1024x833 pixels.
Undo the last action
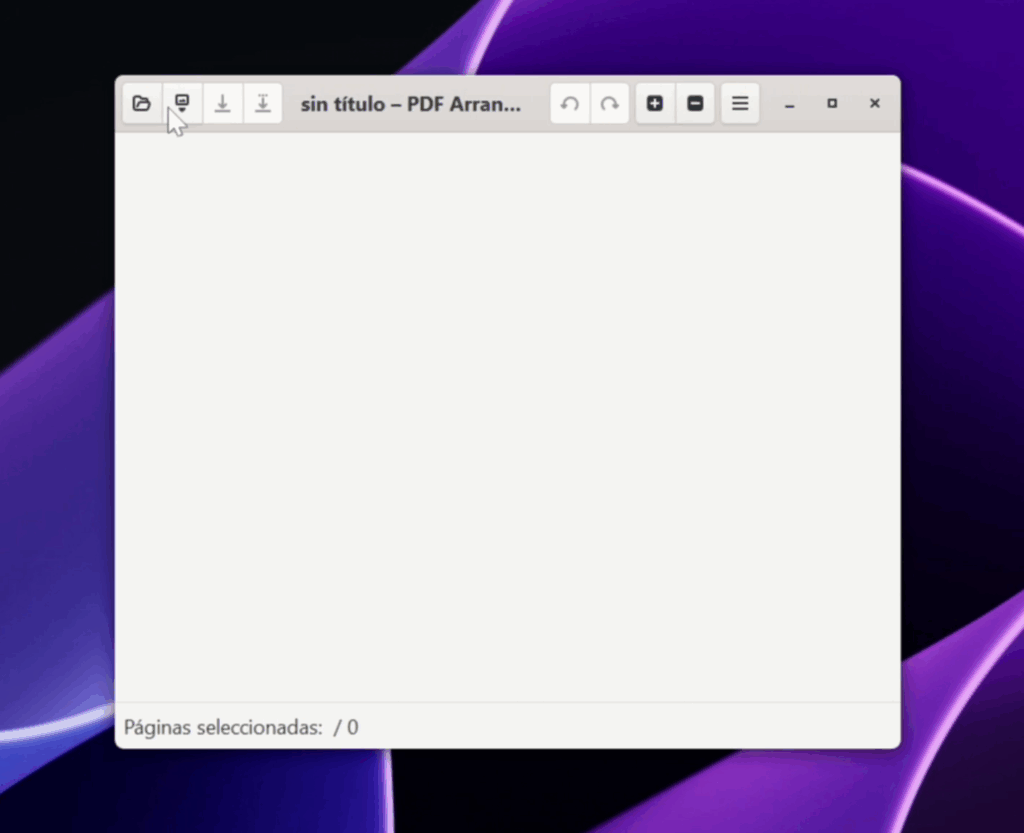coord(570,103)
